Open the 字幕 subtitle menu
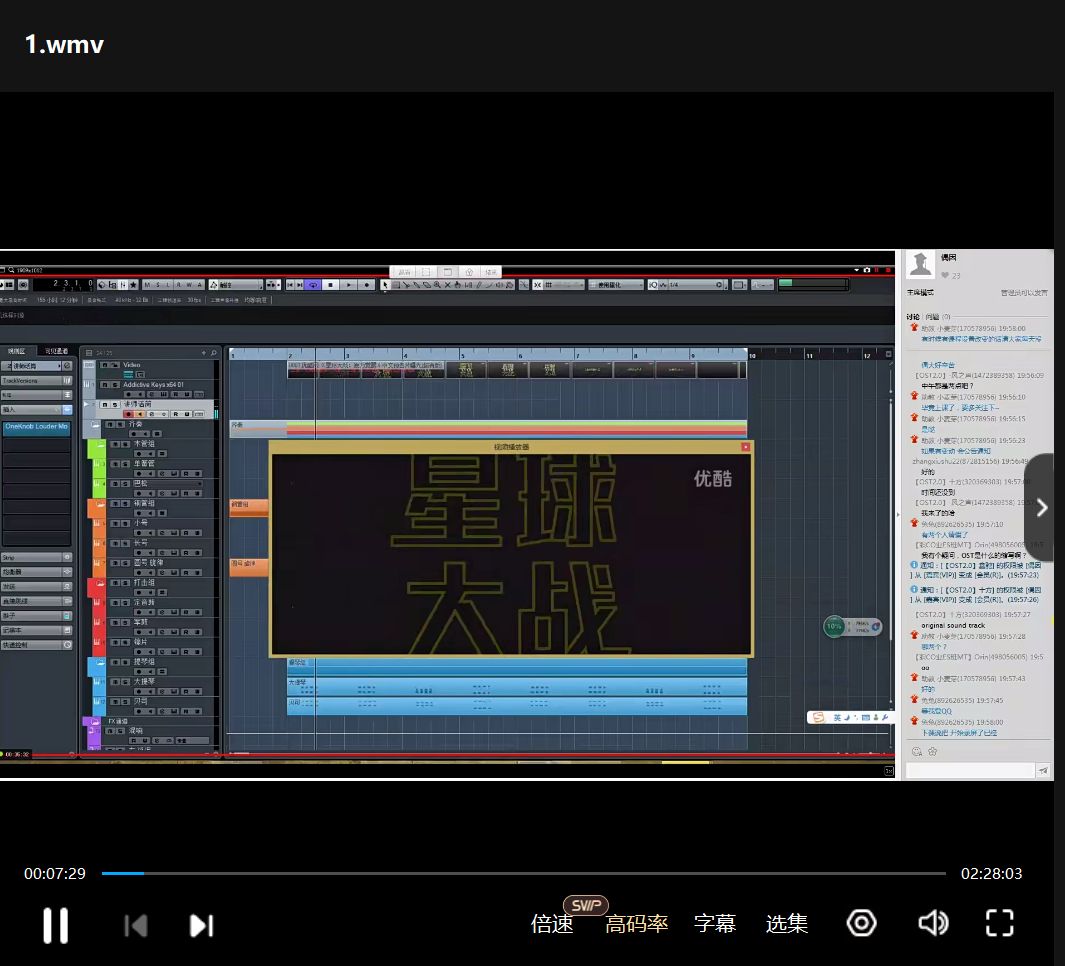 pyautogui.click(x=715, y=923)
